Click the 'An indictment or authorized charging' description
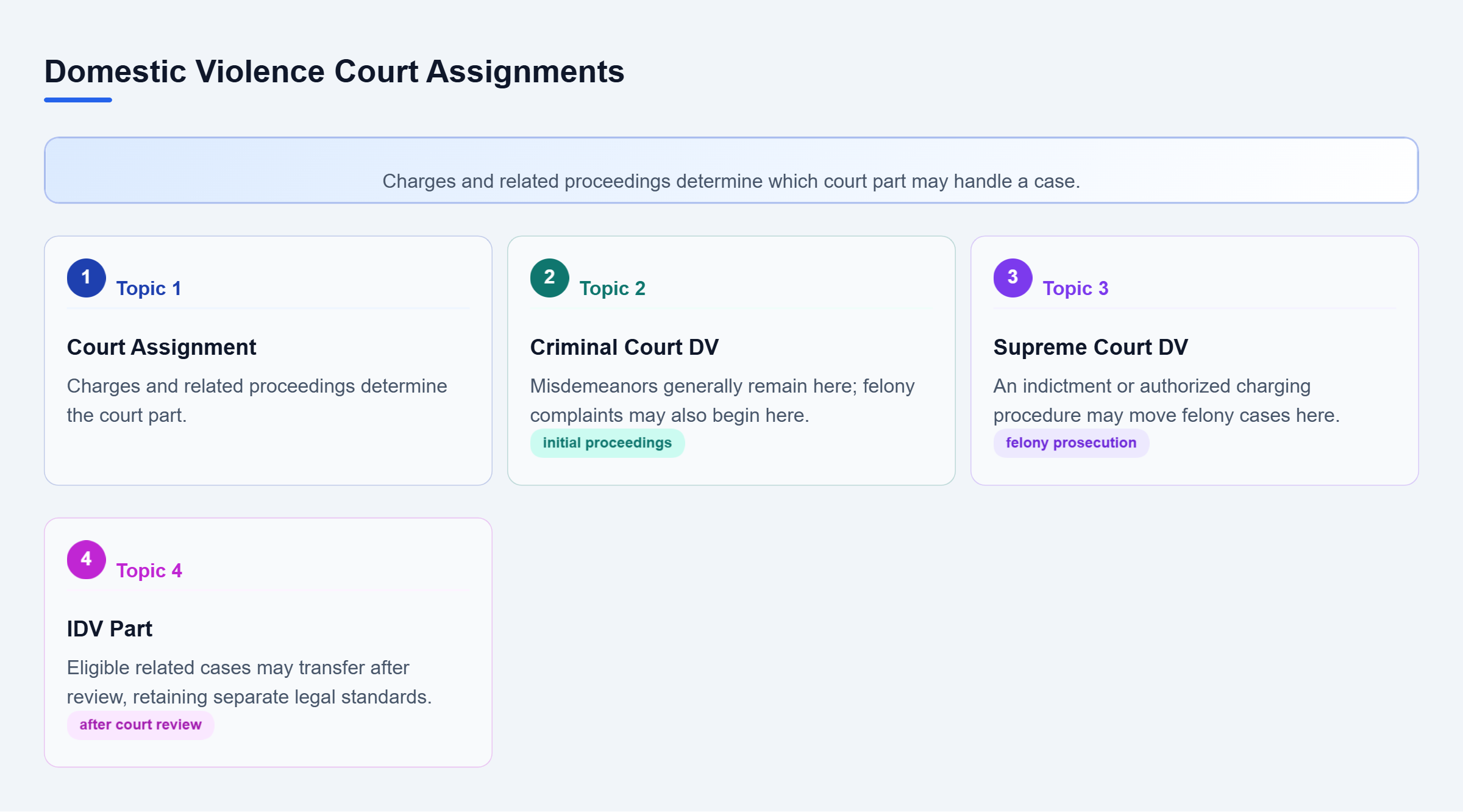The width and height of the screenshot is (1463, 812). point(1166,401)
